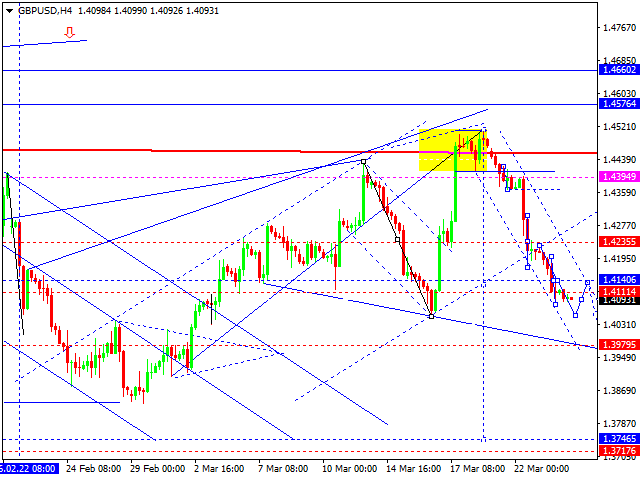The width and height of the screenshot is (640, 480).
Task: Select the 10 Mar 00:00 time label
Action: pyautogui.click(x=349, y=469)
